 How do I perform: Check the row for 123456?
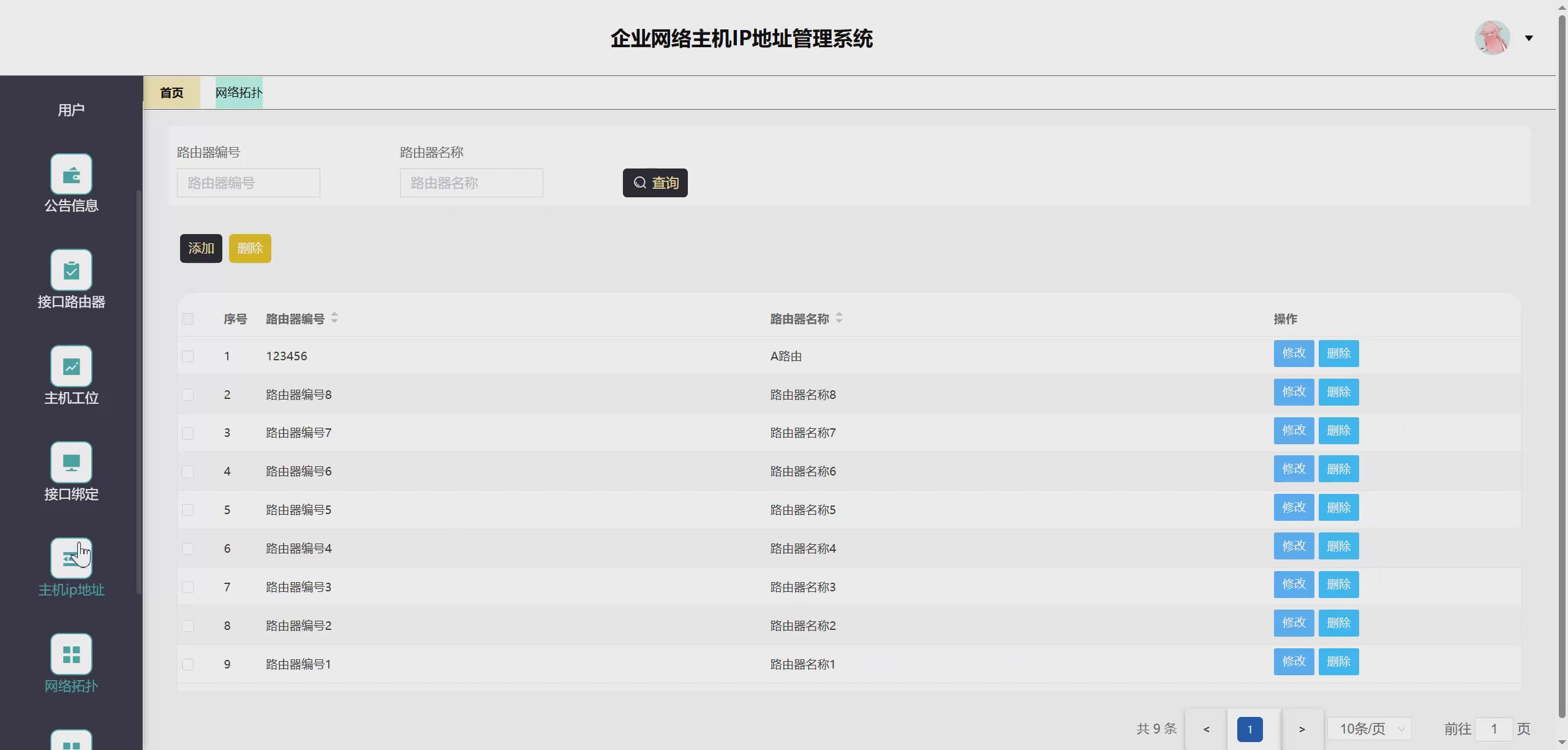click(x=188, y=357)
